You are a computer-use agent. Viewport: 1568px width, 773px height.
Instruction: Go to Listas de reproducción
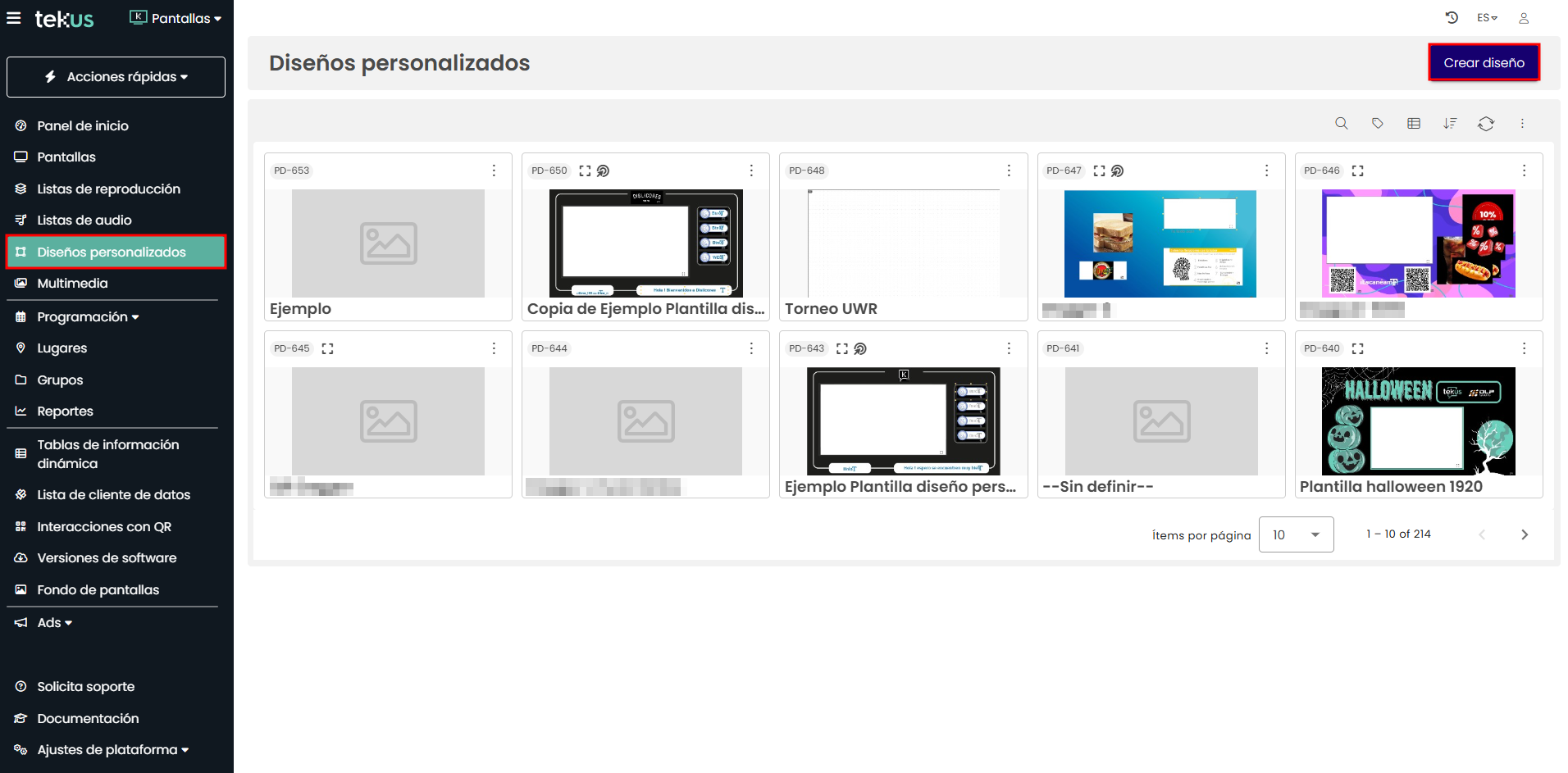[108, 189]
